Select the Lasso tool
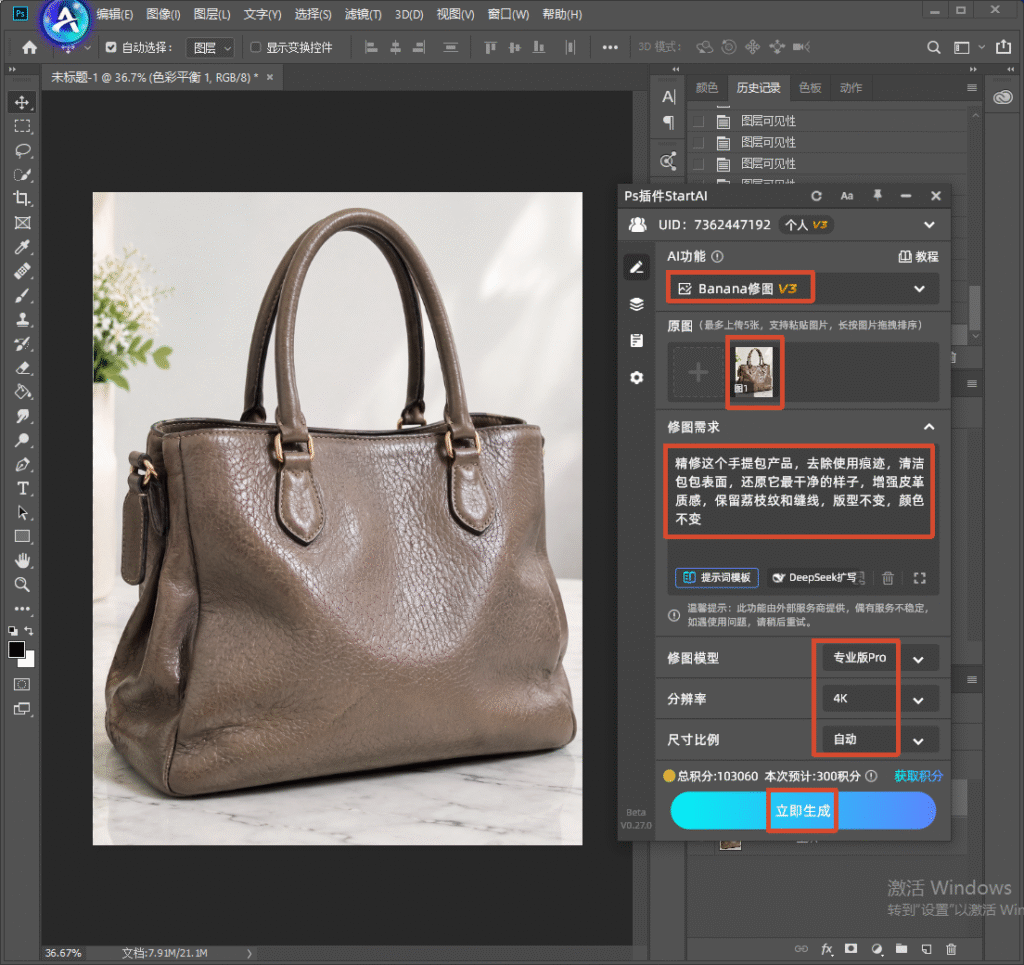The image size is (1024, 965). [22, 151]
